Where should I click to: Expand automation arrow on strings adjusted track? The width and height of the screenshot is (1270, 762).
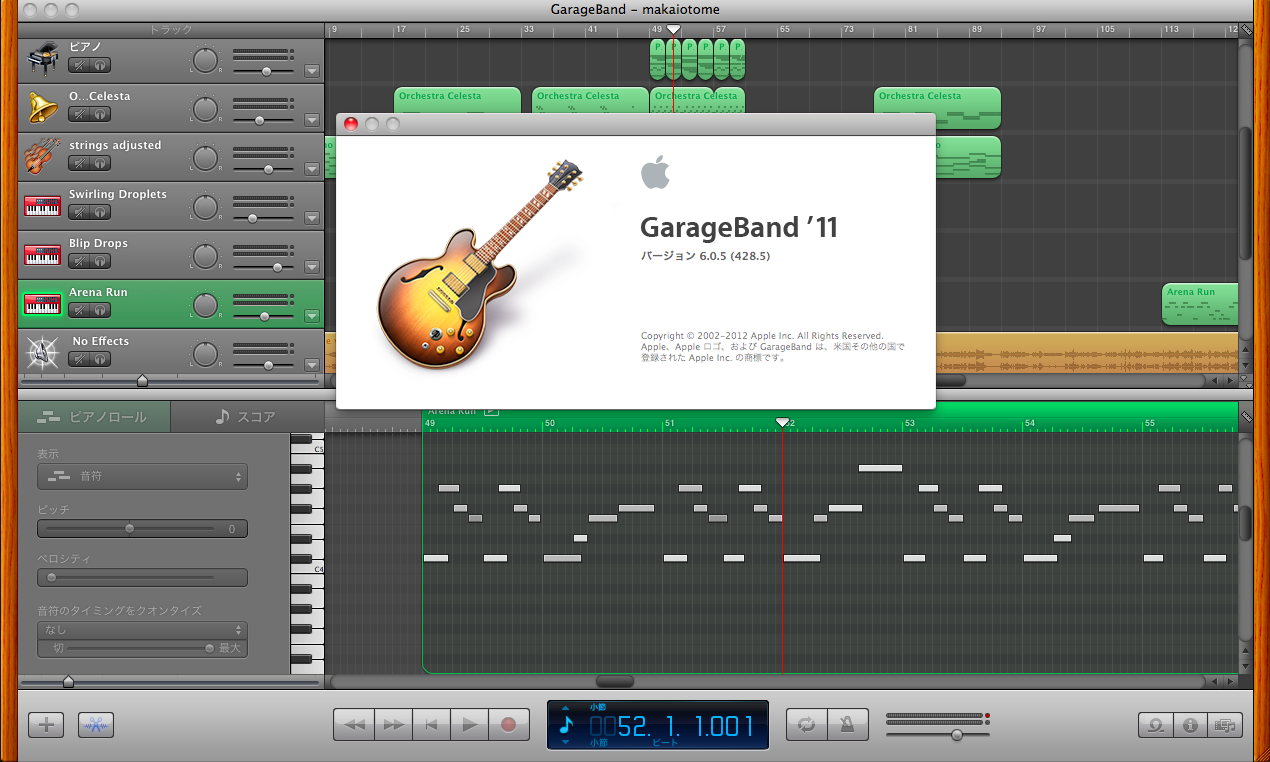311,169
